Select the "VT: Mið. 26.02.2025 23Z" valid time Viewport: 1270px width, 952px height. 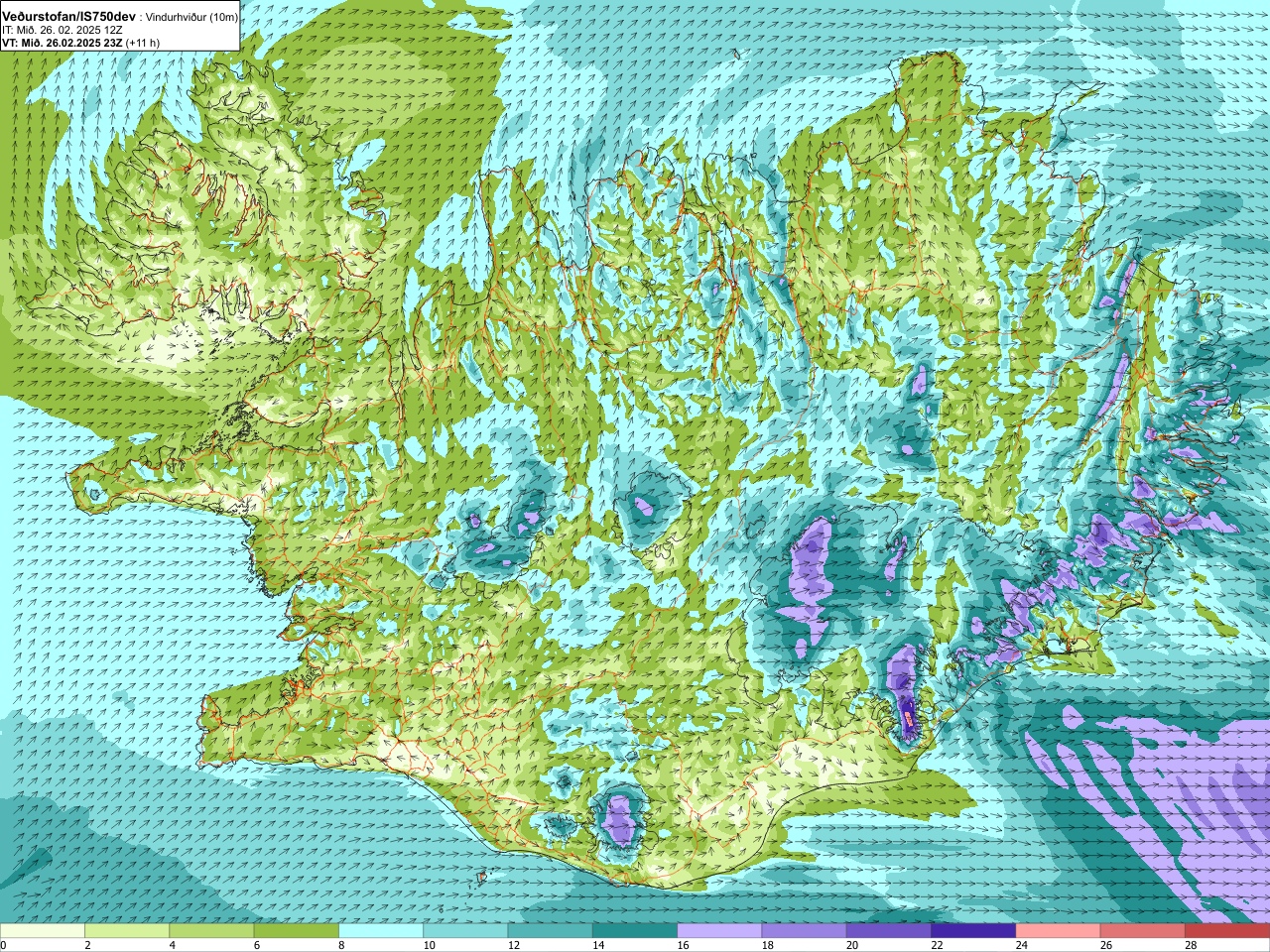(x=63, y=43)
